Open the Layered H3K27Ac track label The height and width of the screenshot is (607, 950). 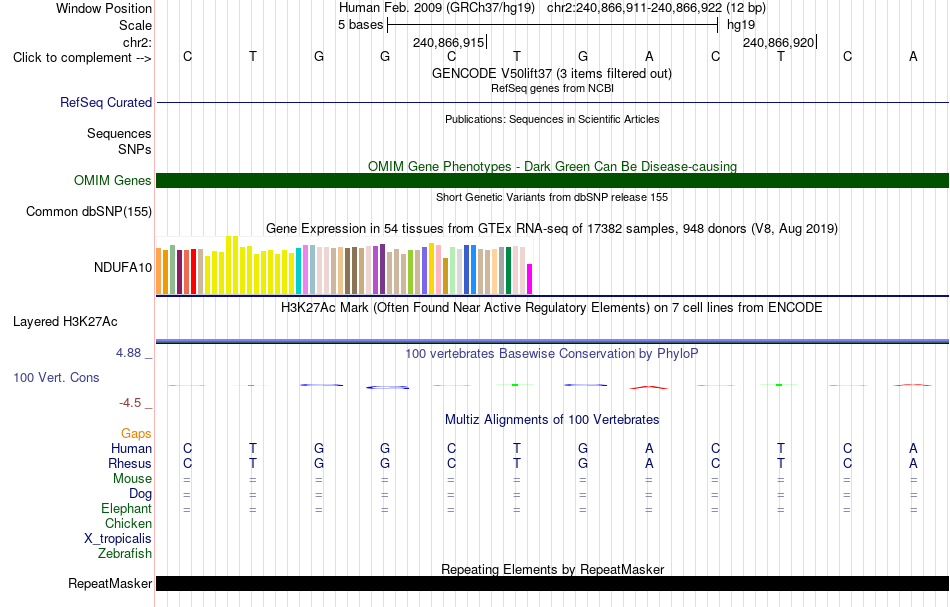tap(65, 322)
